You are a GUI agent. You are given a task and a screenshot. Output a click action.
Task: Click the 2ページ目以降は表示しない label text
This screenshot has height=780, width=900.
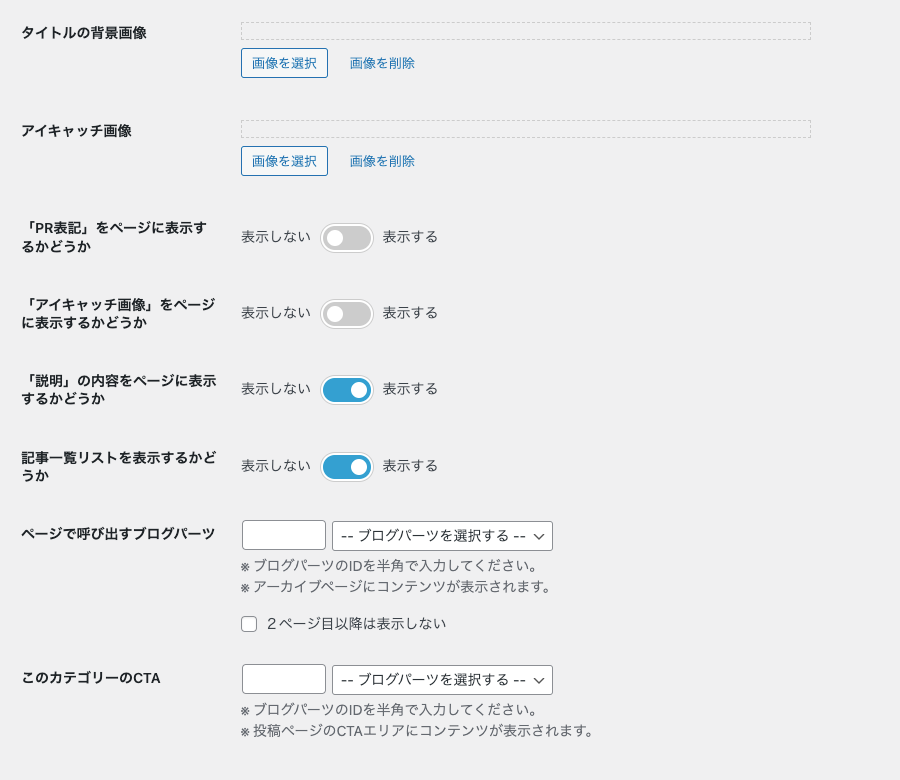(x=356, y=624)
